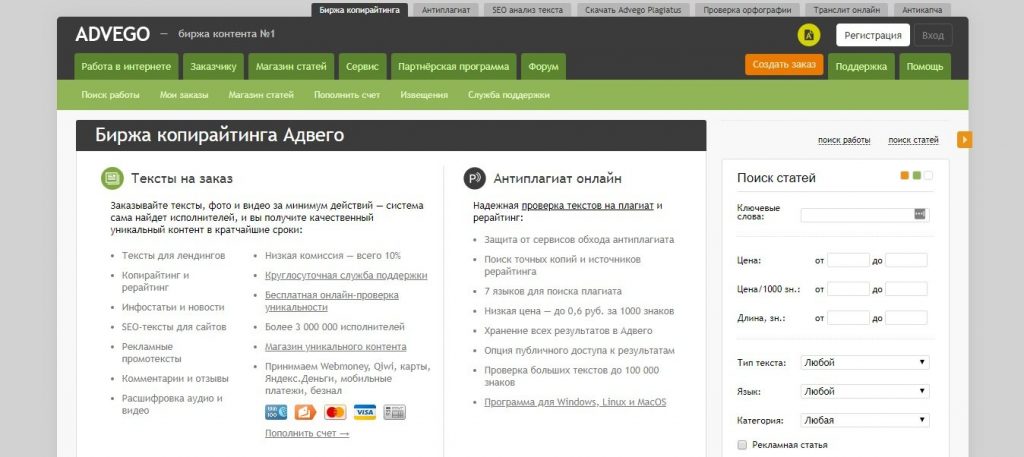Open 'Магазин статей' submenu link
The width and height of the screenshot is (1024, 457).
coord(261,95)
